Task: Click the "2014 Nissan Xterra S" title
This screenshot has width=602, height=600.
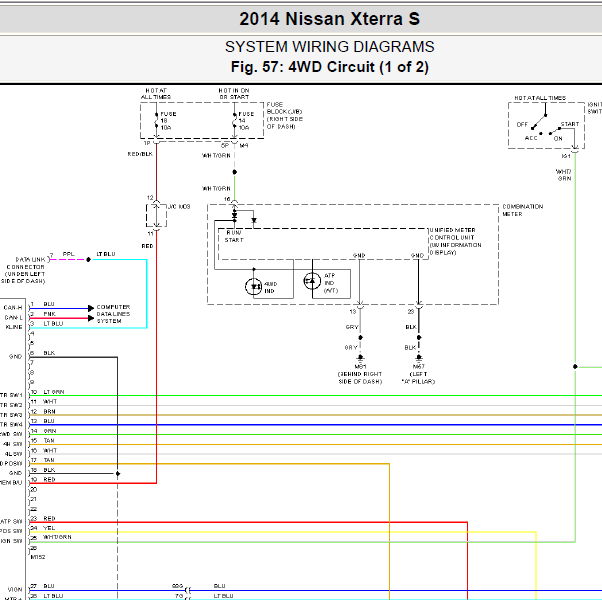Action: [x=329, y=19]
